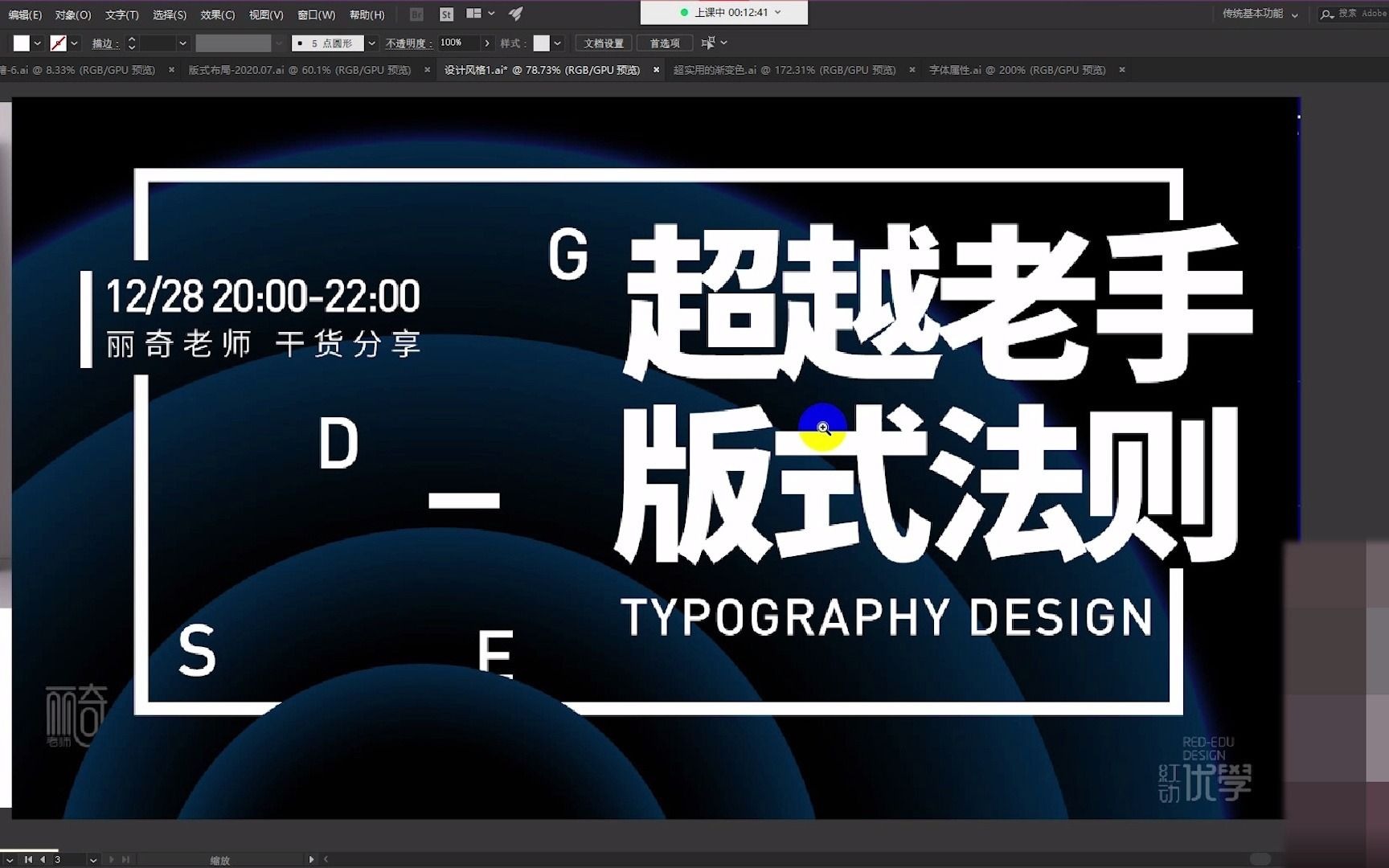Click the 文档设置 button
1389x868 pixels.
(604, 43)
